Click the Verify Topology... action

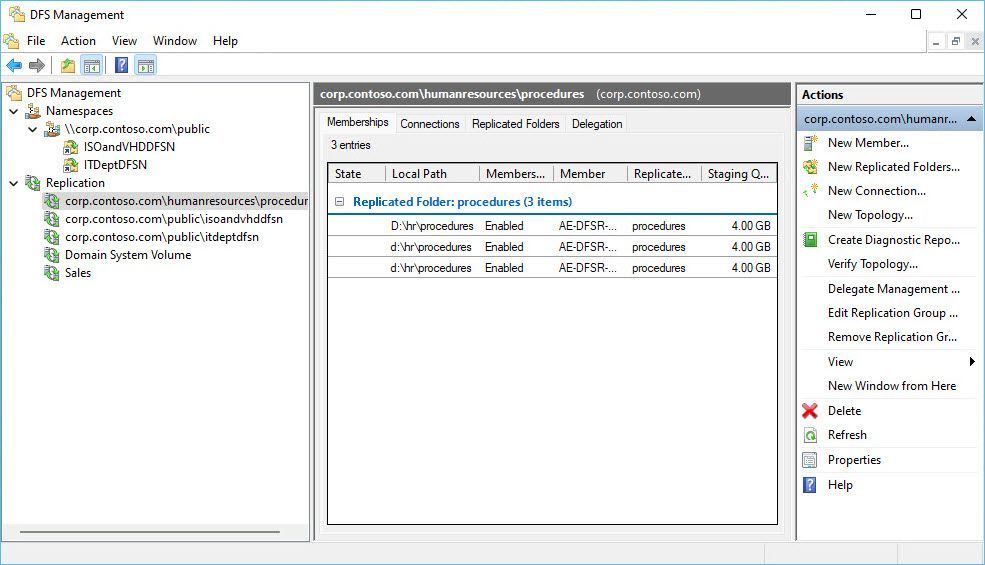click(x=873, y=264)
